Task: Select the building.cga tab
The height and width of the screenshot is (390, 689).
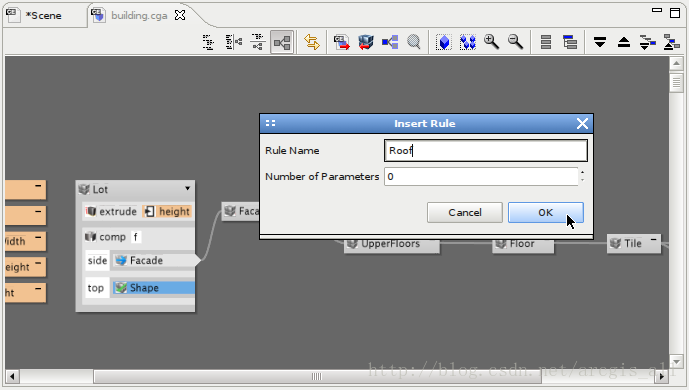Action: (139, 16)
